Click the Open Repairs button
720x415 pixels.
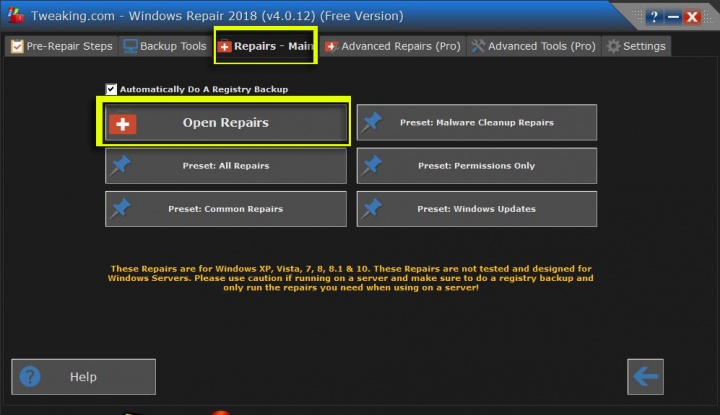tap(225, 123)
